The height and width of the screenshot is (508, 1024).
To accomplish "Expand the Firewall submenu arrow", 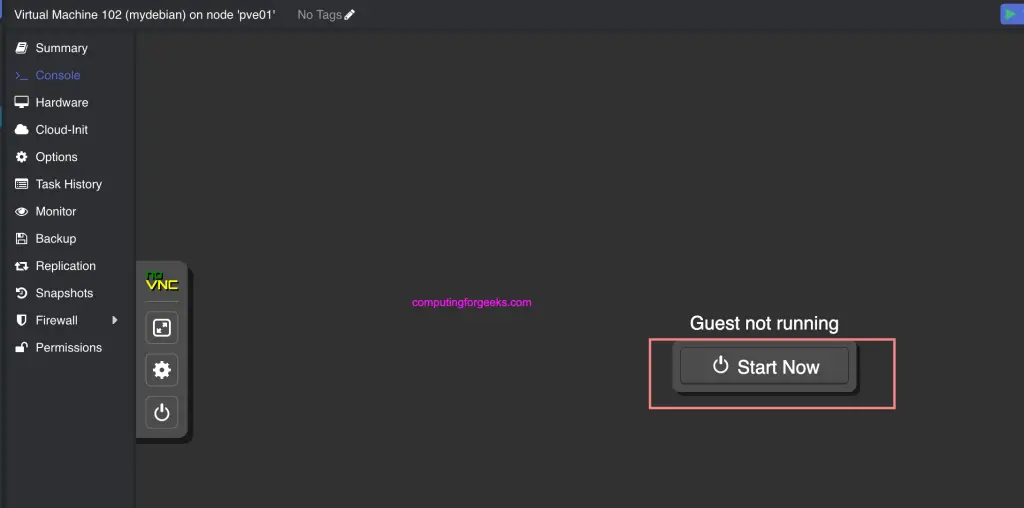I will [x=115, y=320].
